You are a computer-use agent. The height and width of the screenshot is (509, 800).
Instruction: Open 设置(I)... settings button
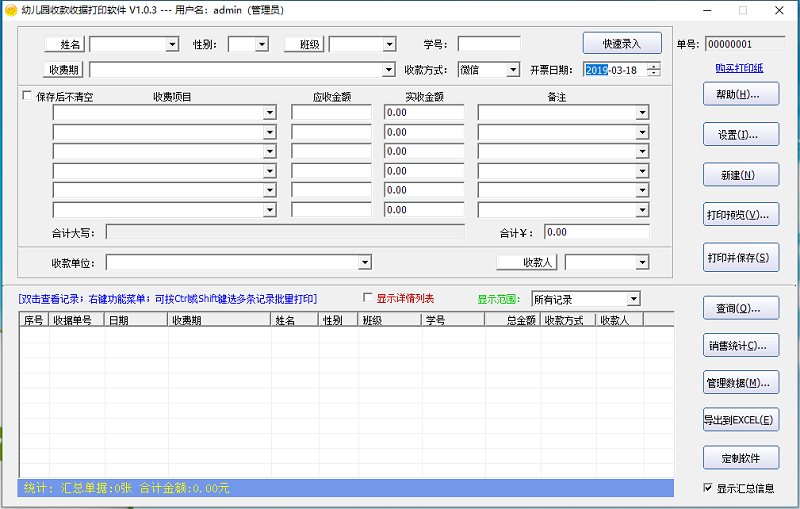click(x=741, y=134)
